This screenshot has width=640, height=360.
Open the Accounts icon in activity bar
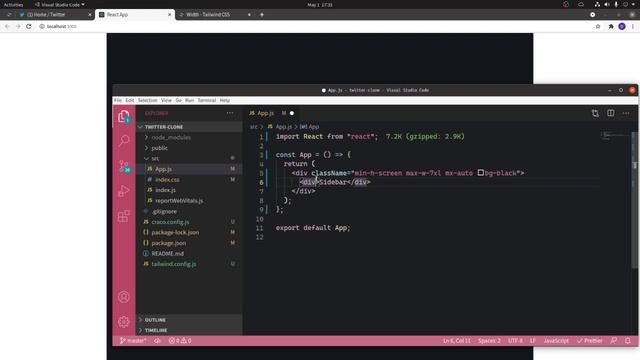click(124, 297)
